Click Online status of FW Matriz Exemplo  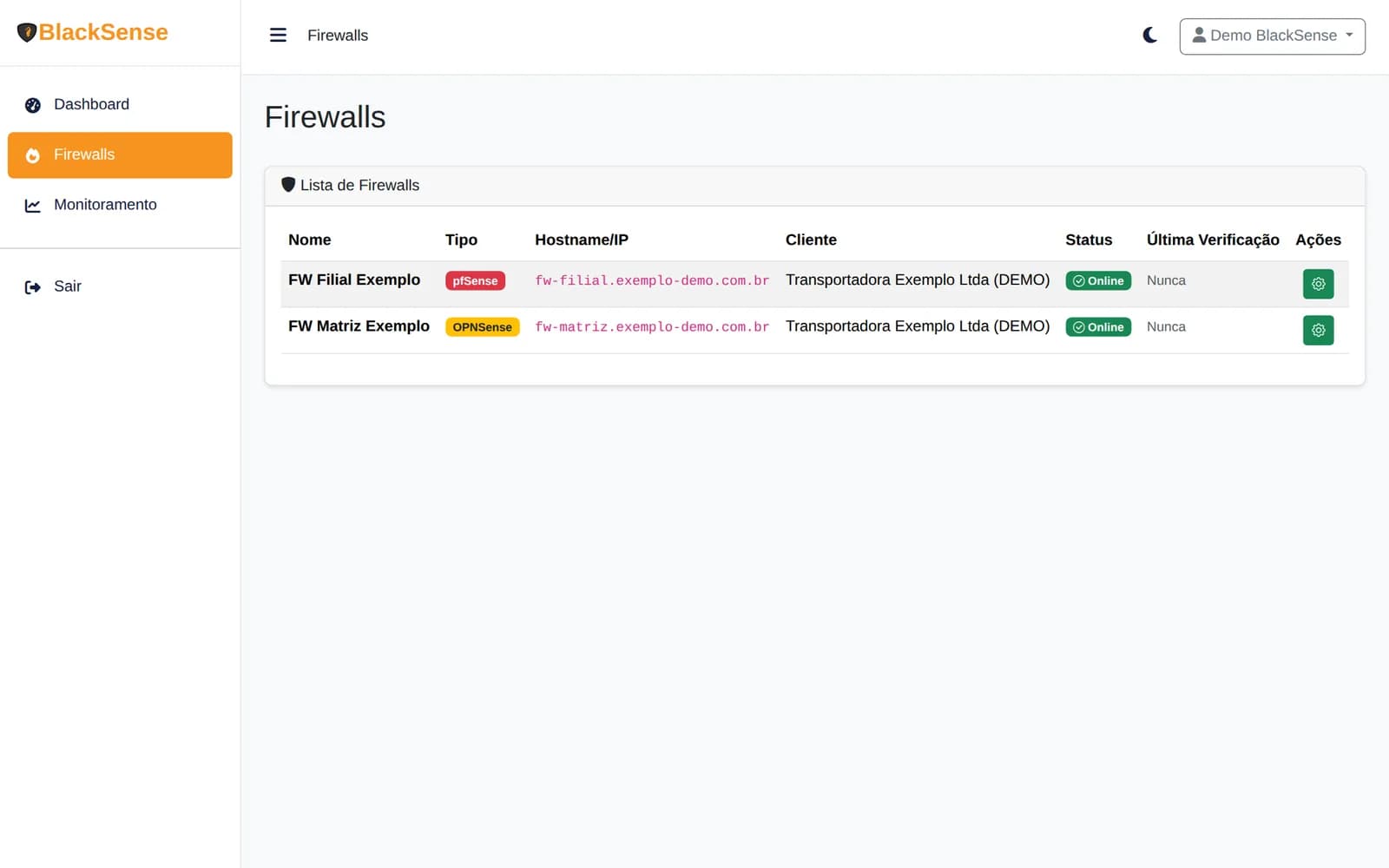pyautogui.click(x=1098, y=327)
